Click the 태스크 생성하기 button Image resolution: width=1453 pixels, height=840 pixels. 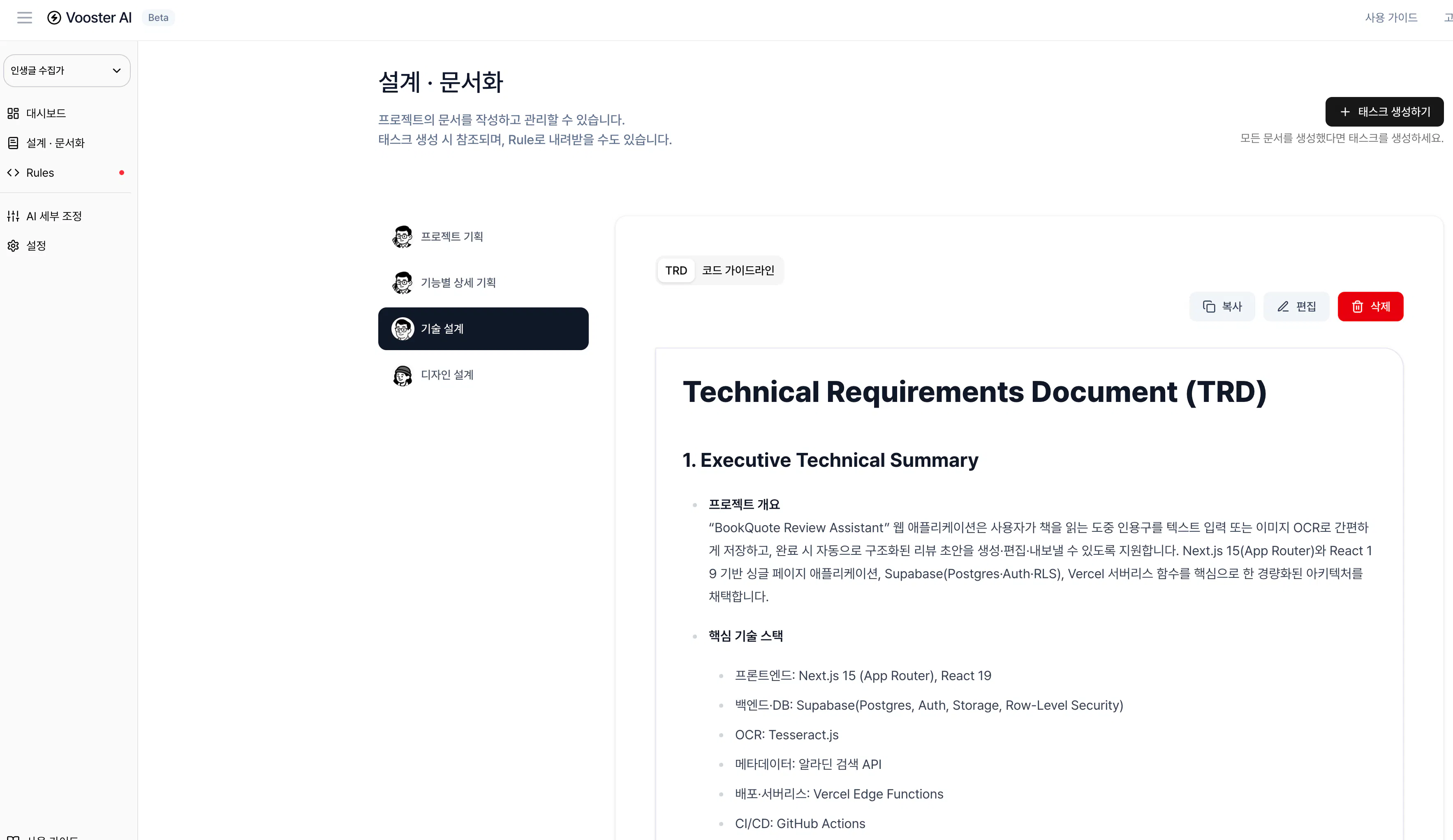tap(1384, 111)
